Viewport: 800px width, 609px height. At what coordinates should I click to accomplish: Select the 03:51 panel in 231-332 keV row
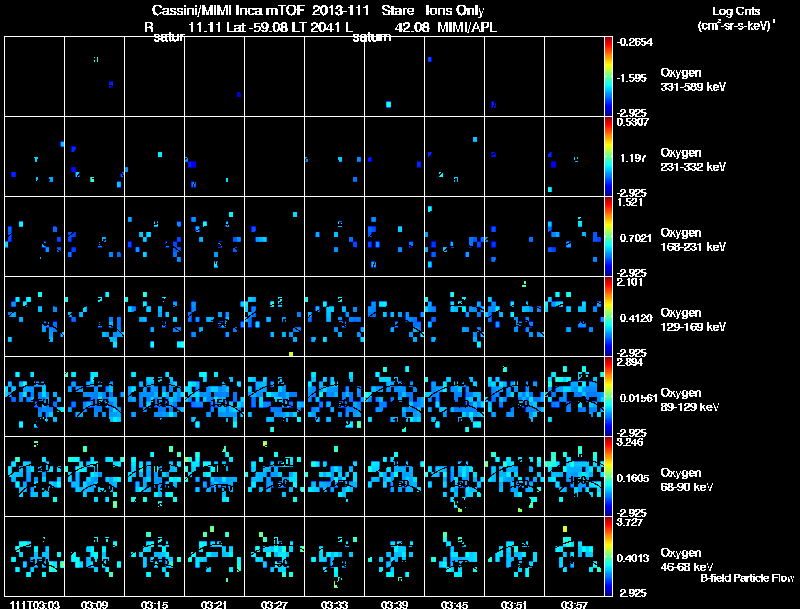[x=514, y=157]
